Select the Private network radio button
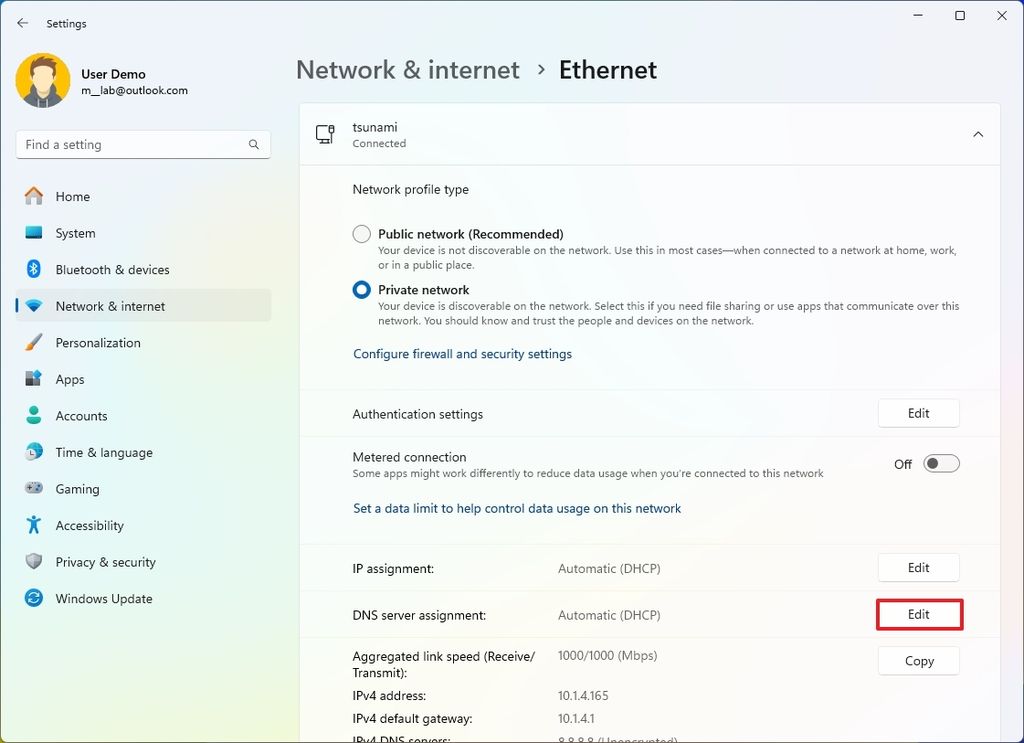This screenshot has width=1024, height=743. [x=360, y=289]
